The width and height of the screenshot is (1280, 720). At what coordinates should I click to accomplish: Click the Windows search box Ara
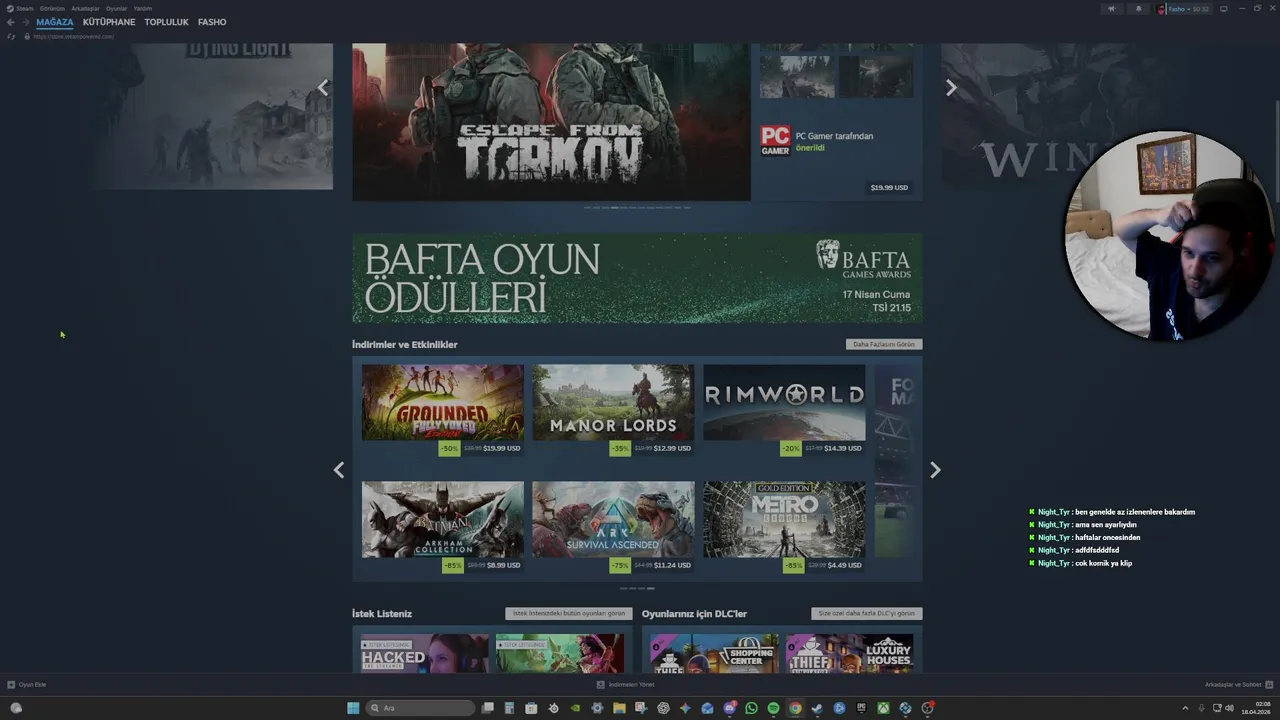(x=420, y=708)
